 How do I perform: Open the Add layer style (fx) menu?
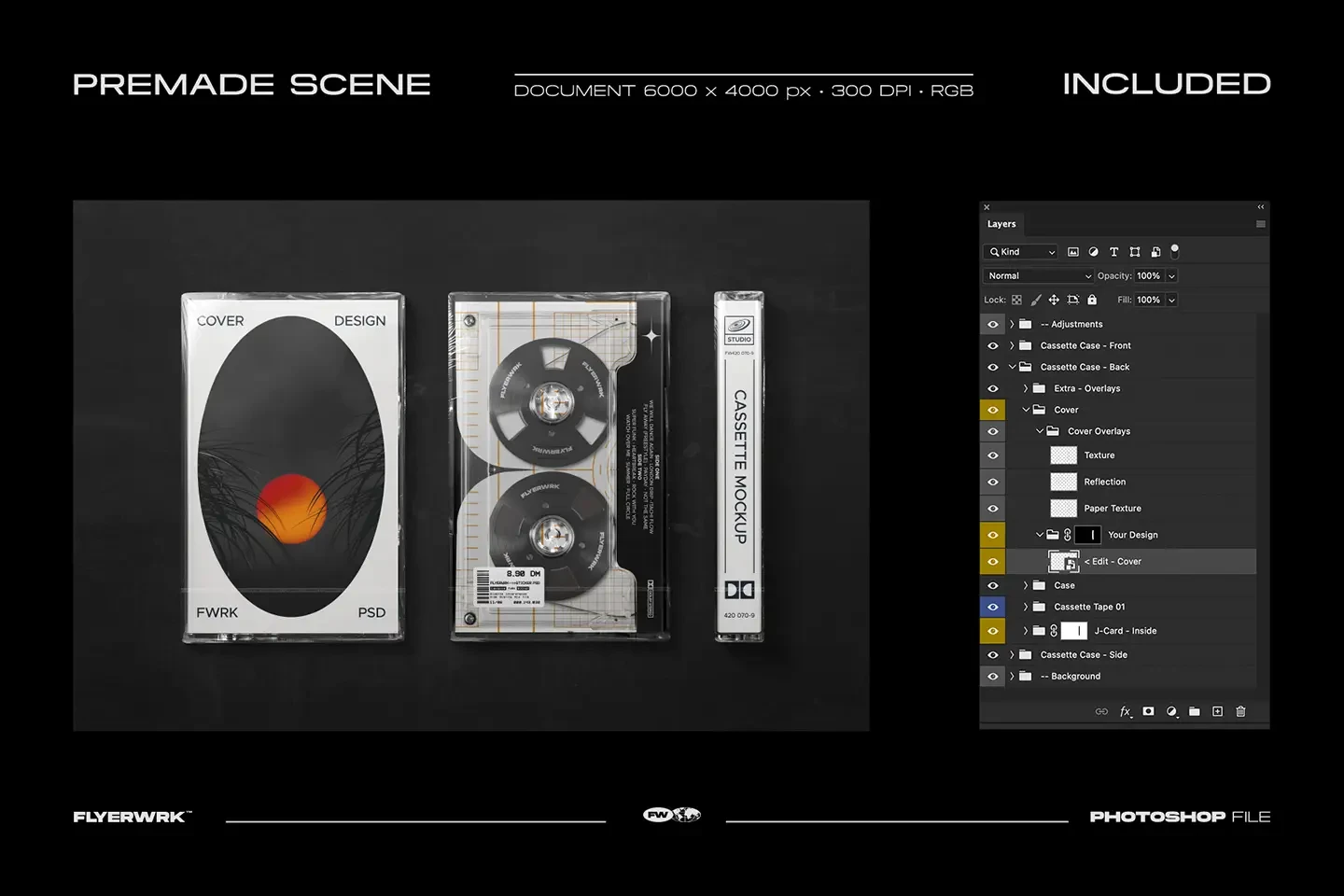click(1126, 710)
